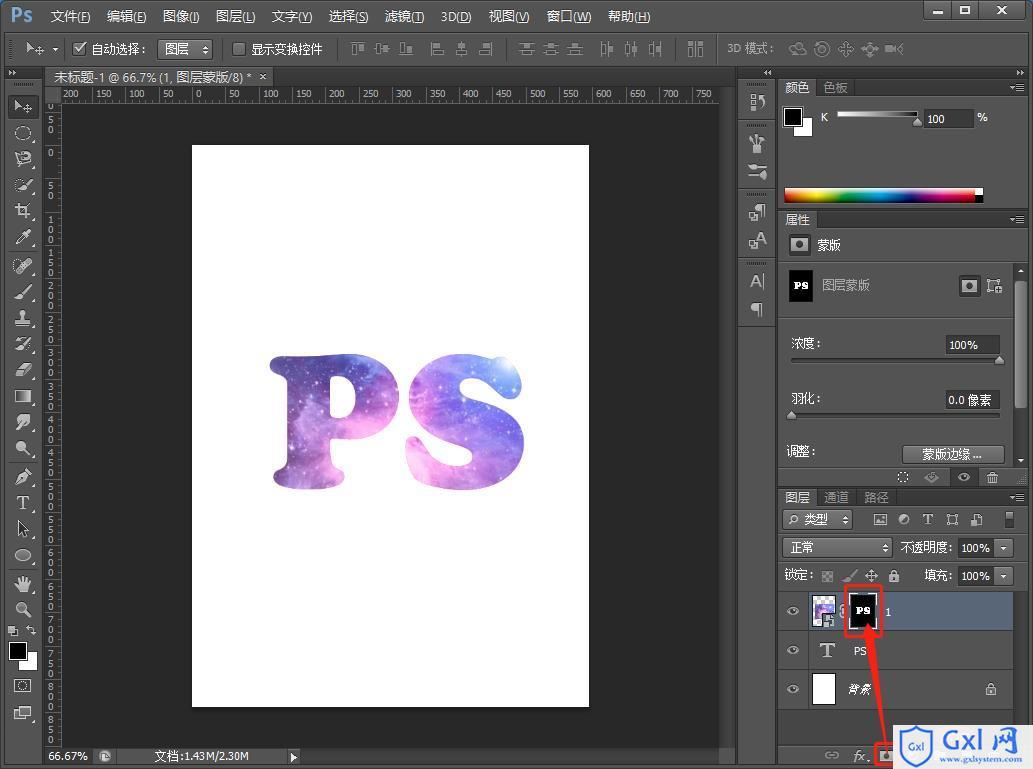Open the 不透明度 slider dropdown arrow
The image size is (1033, 769).
coord(1003,548)
